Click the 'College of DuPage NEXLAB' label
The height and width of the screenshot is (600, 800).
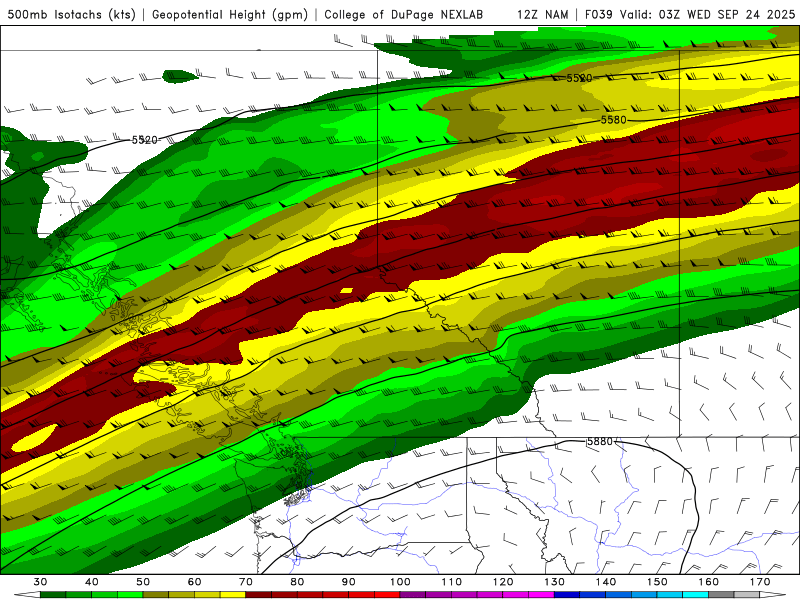404,15
